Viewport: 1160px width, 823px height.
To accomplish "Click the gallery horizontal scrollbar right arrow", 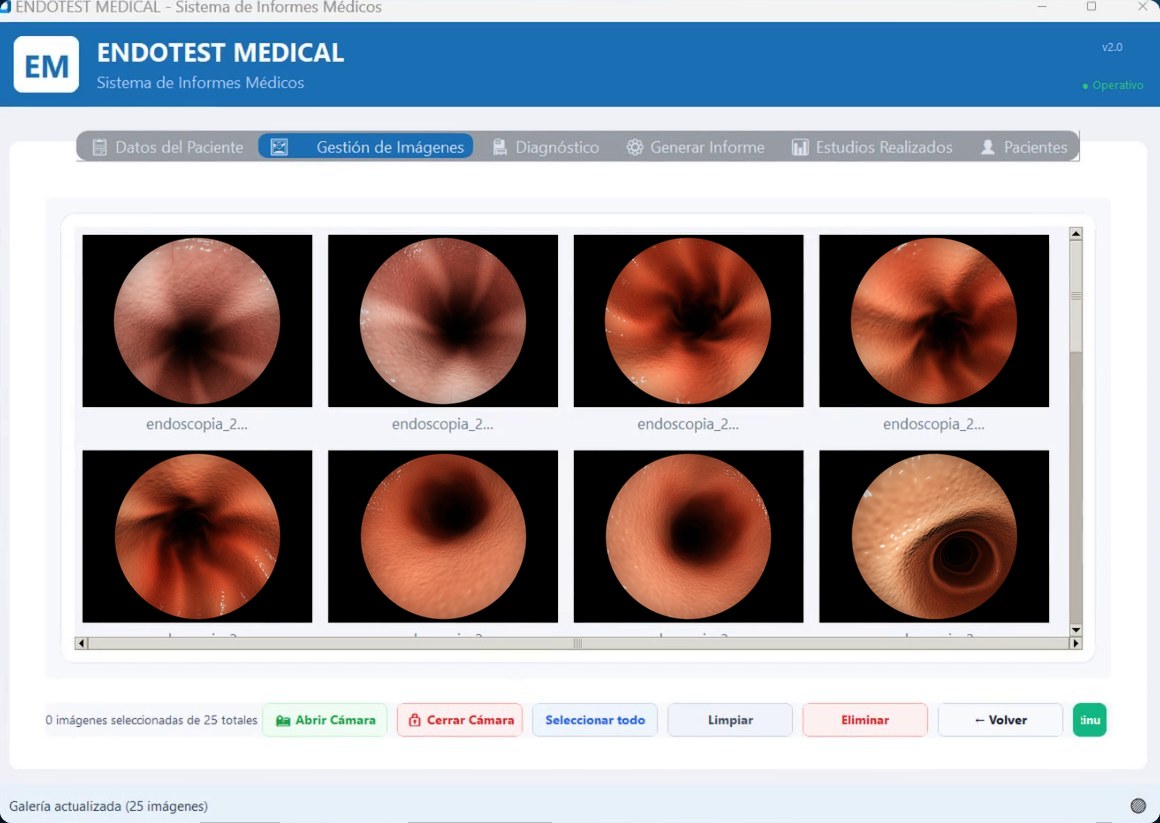I will (1076, 643).
